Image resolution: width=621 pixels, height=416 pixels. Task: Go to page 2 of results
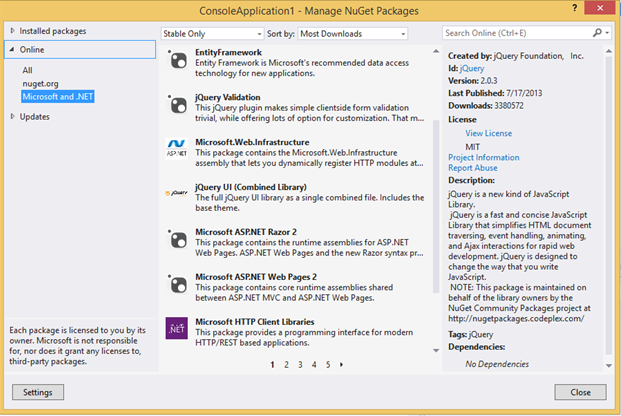click(x=286, y=364)
